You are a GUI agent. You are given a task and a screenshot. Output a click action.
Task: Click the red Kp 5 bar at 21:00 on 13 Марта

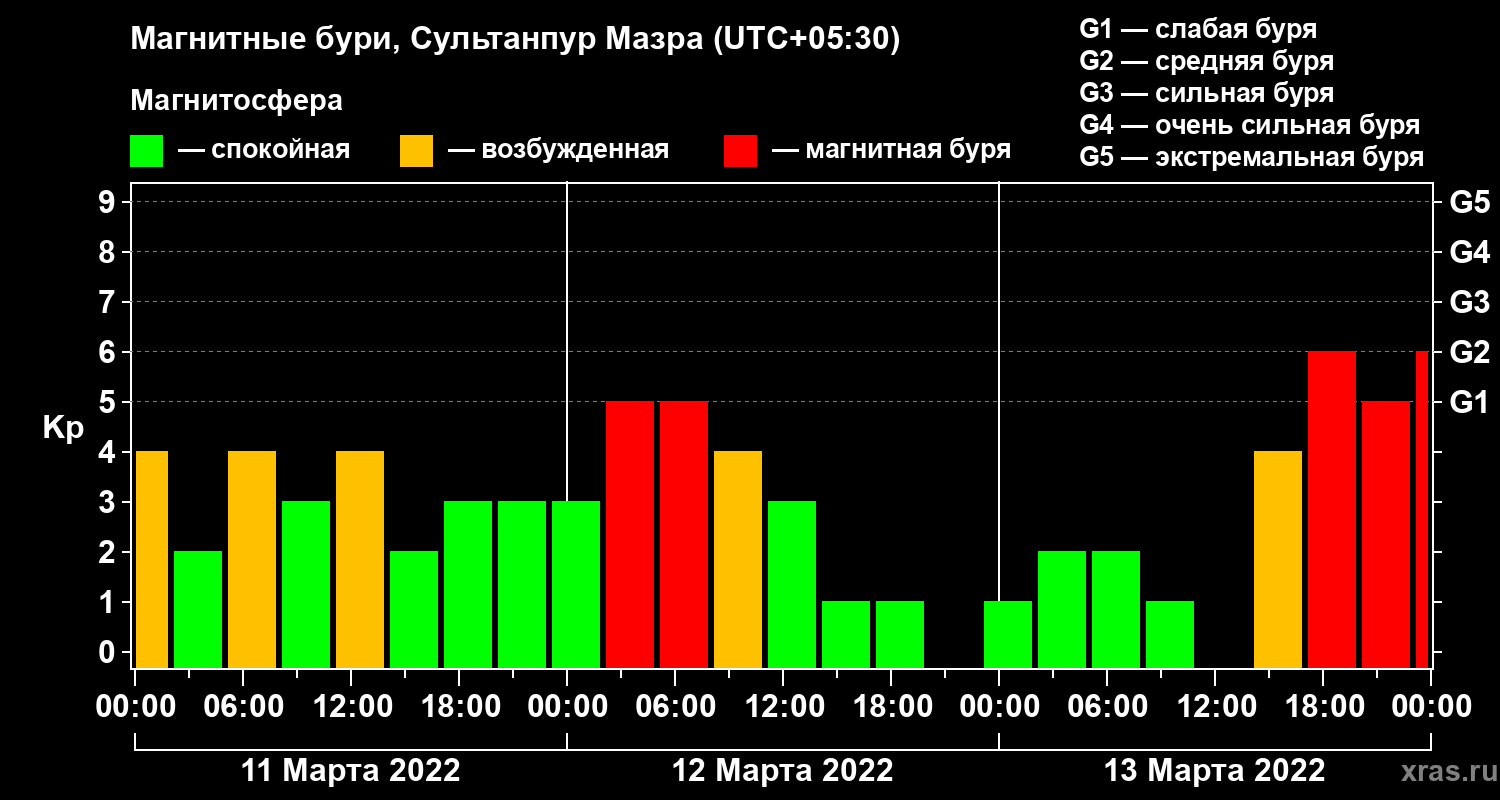click(x=1386, y=535)
